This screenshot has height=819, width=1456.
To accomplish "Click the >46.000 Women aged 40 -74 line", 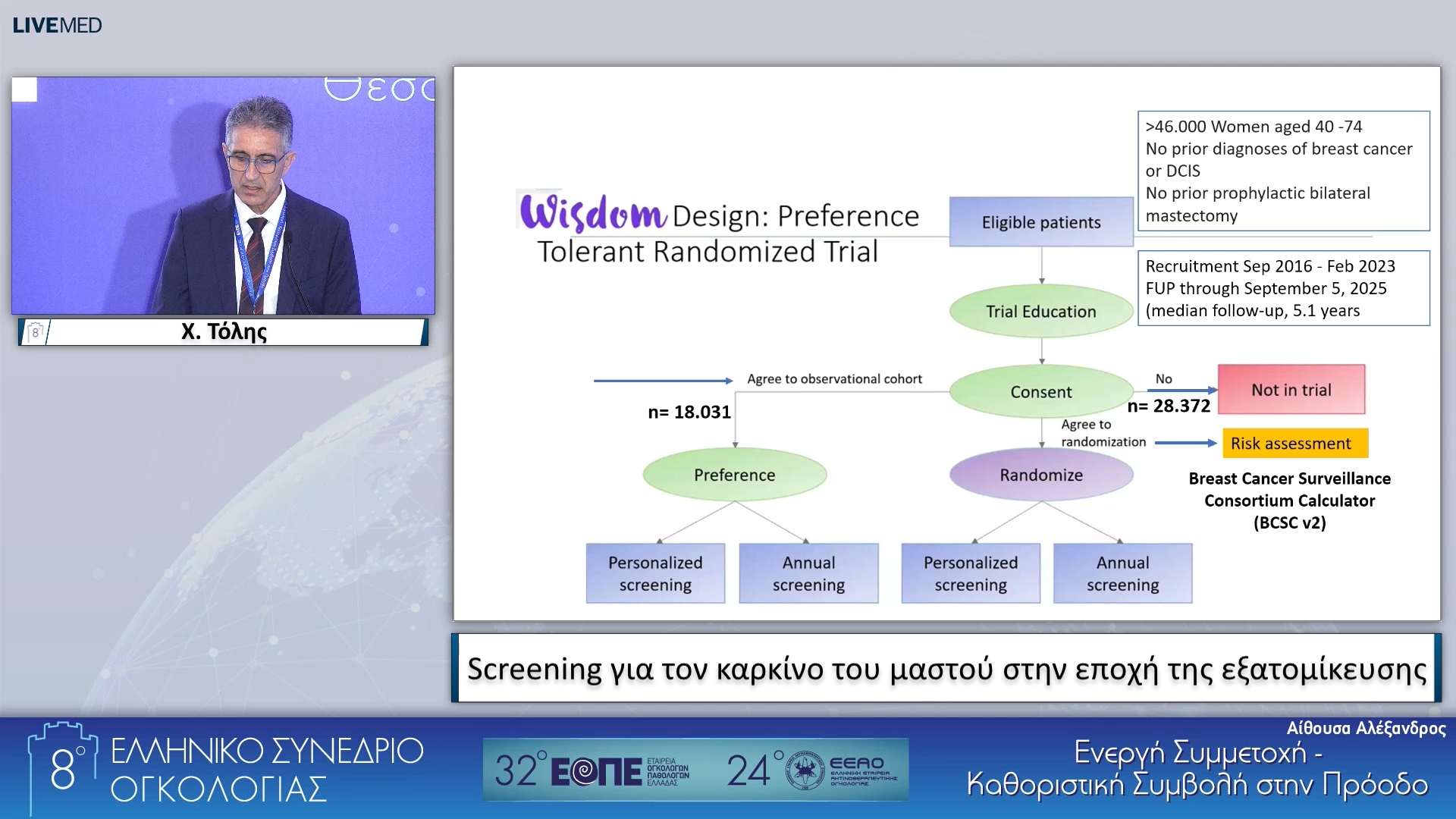I will pyautogui.click(x=1254, y=127).
